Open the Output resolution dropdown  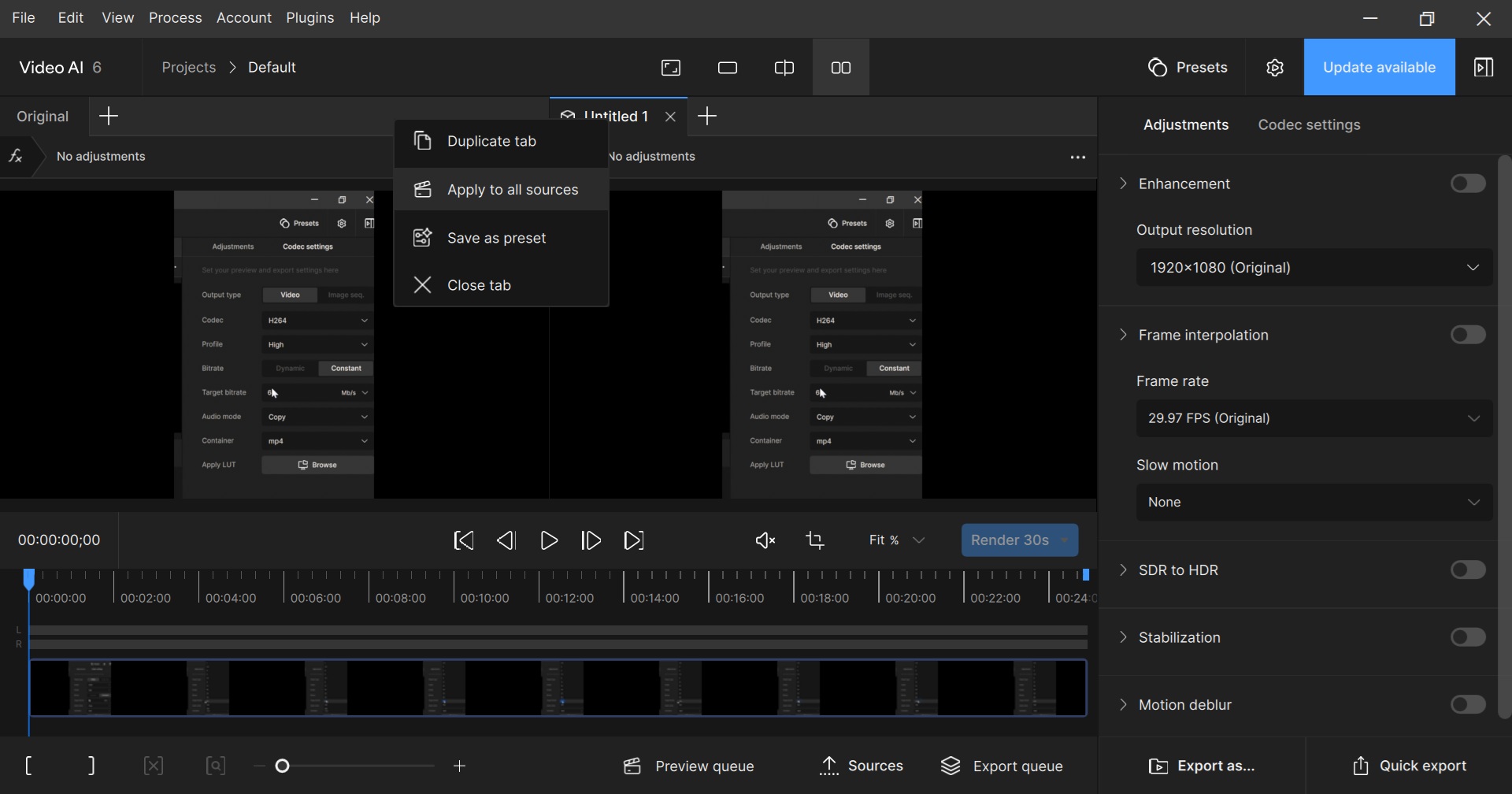pyautogui.click(x=1314, y=268)
